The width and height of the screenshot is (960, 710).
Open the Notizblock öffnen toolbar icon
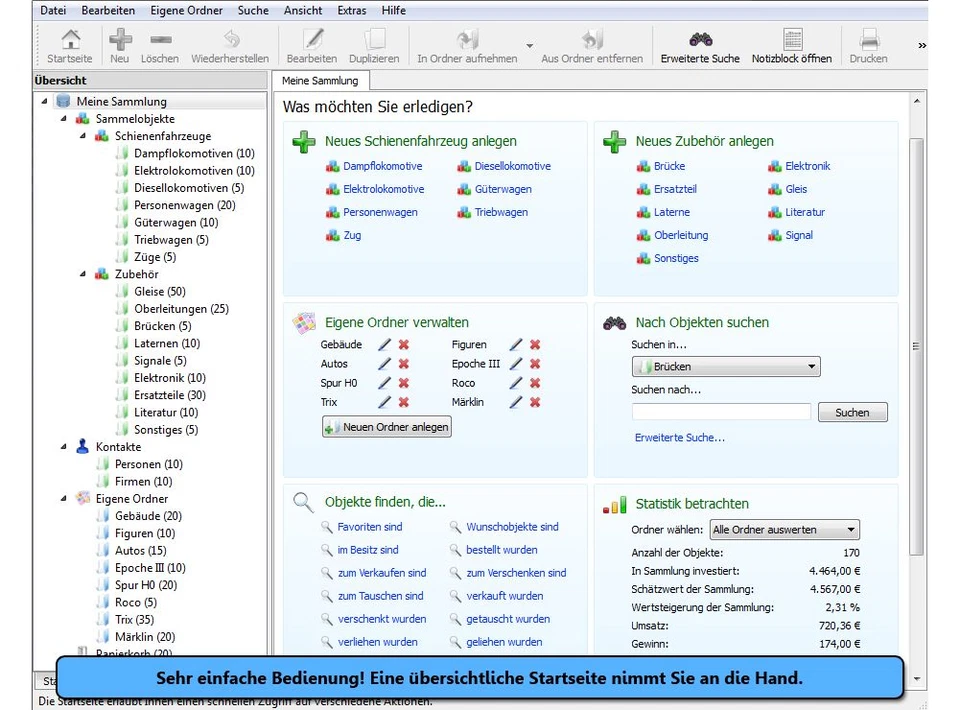pos(792,40)
